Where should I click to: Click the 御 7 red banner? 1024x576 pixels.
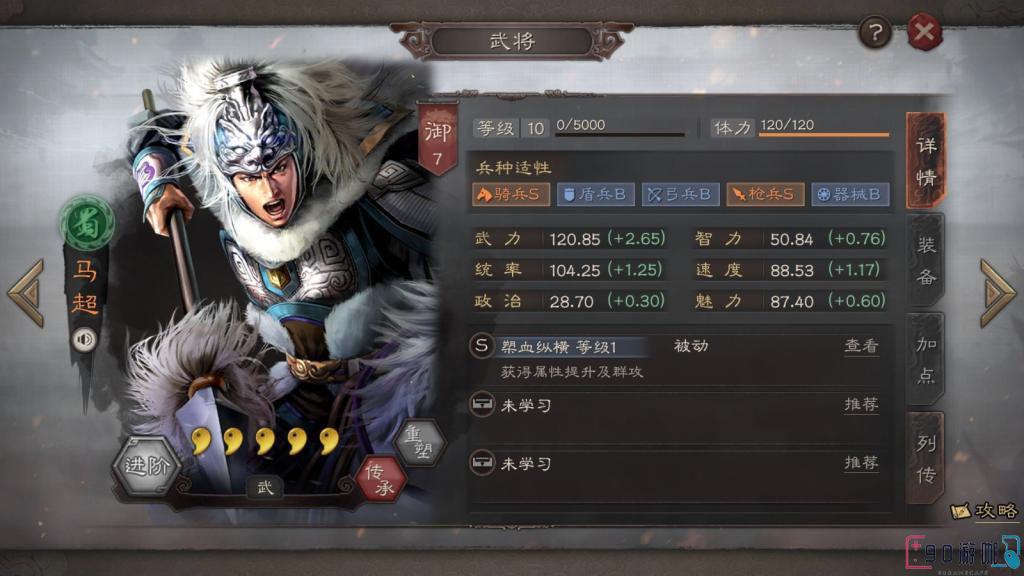click(x=437, y=138)
